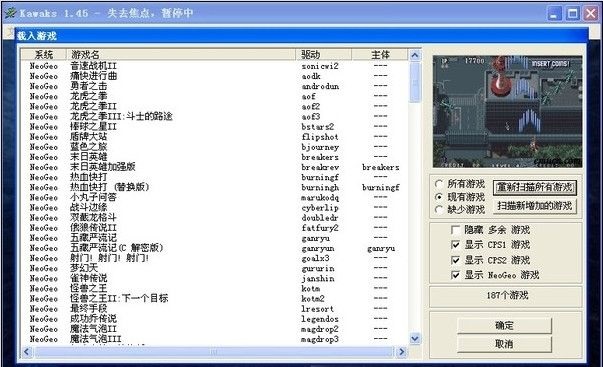Select the game 音速战机II

[x=214, y=66]
